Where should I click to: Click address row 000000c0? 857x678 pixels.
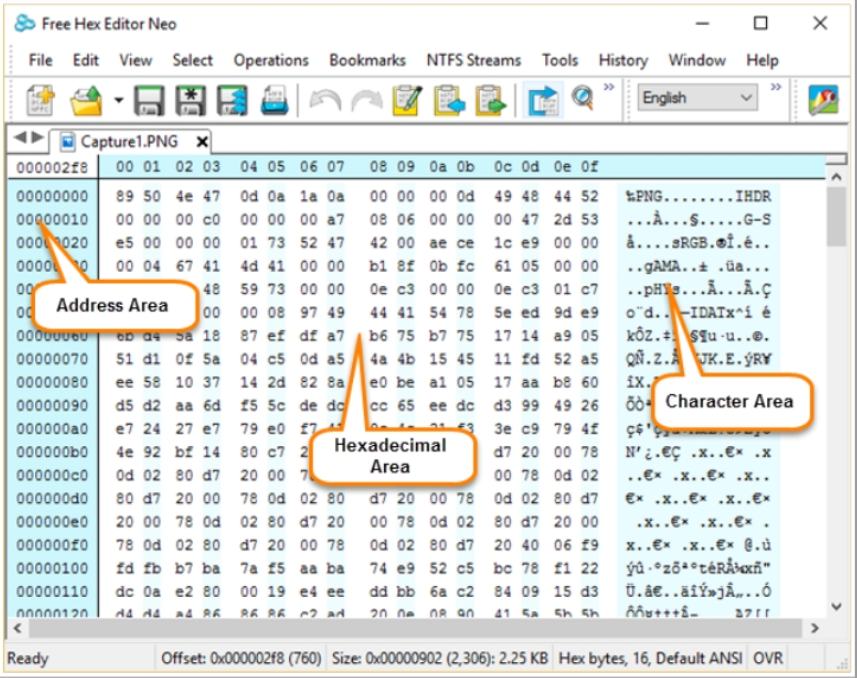[x=52, y=475]
